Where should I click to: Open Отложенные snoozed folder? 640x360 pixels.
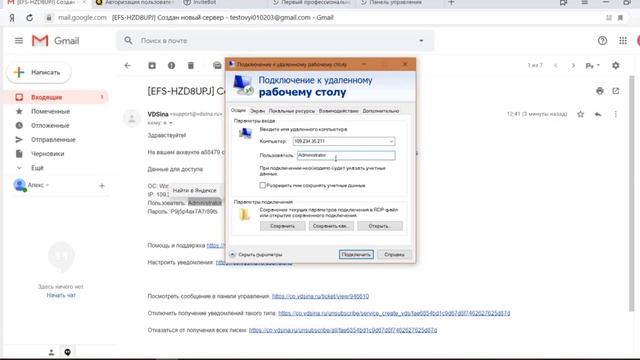pos(50,125)
